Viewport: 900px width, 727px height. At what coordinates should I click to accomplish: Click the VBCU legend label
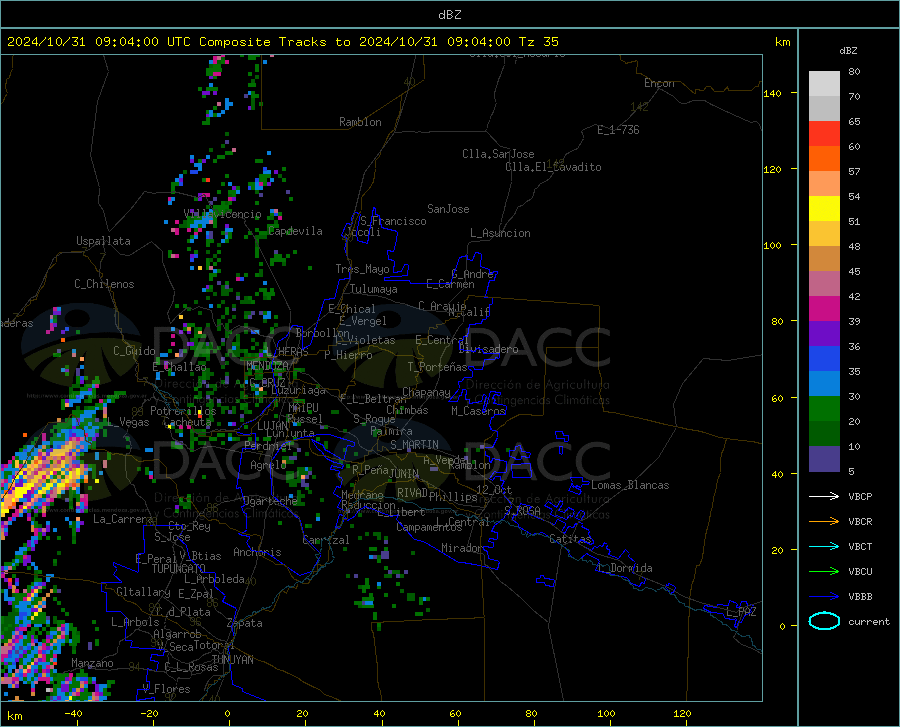point(860,572)
